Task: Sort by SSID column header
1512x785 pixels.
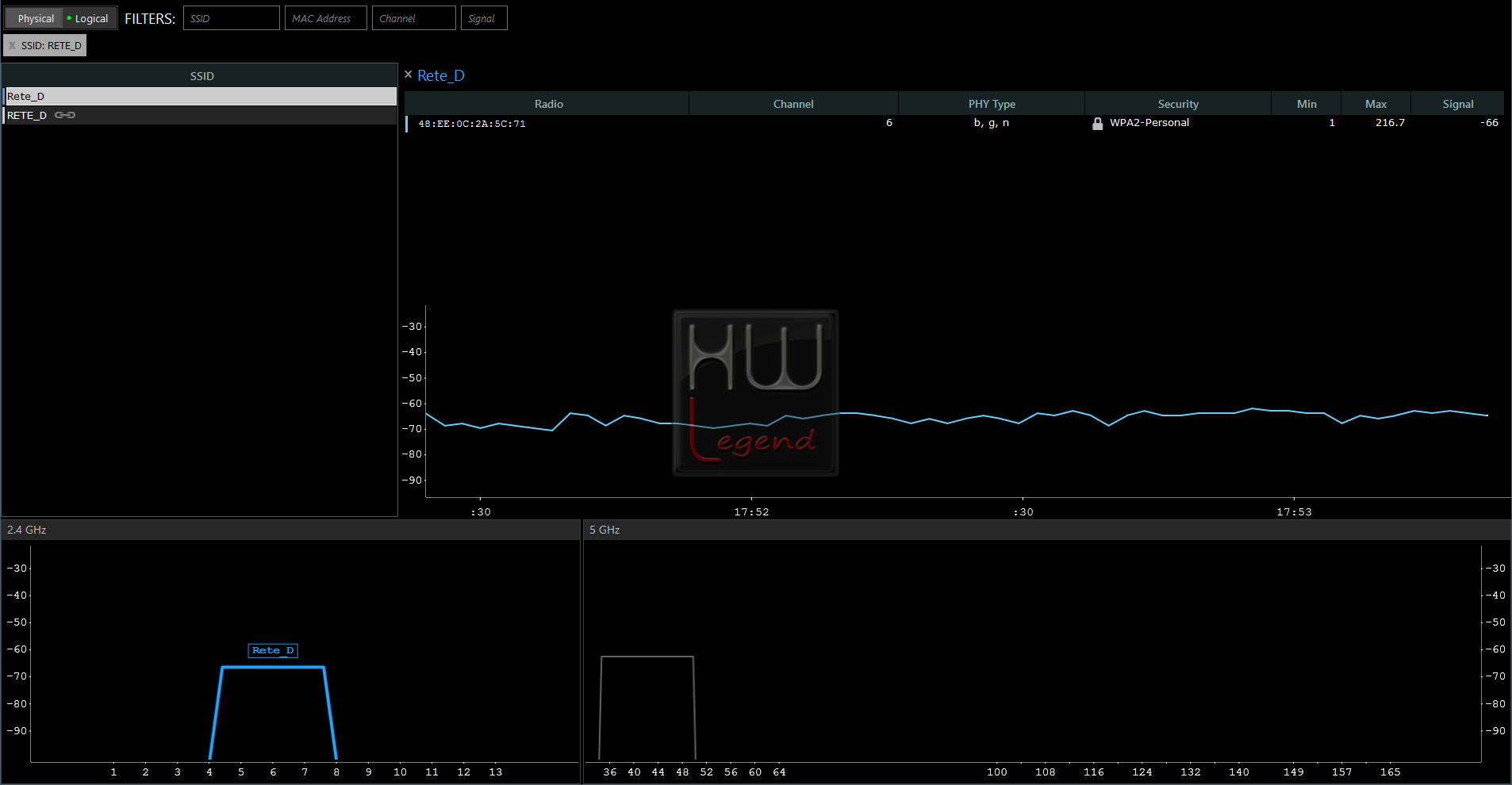Action: tap(201, 76)
